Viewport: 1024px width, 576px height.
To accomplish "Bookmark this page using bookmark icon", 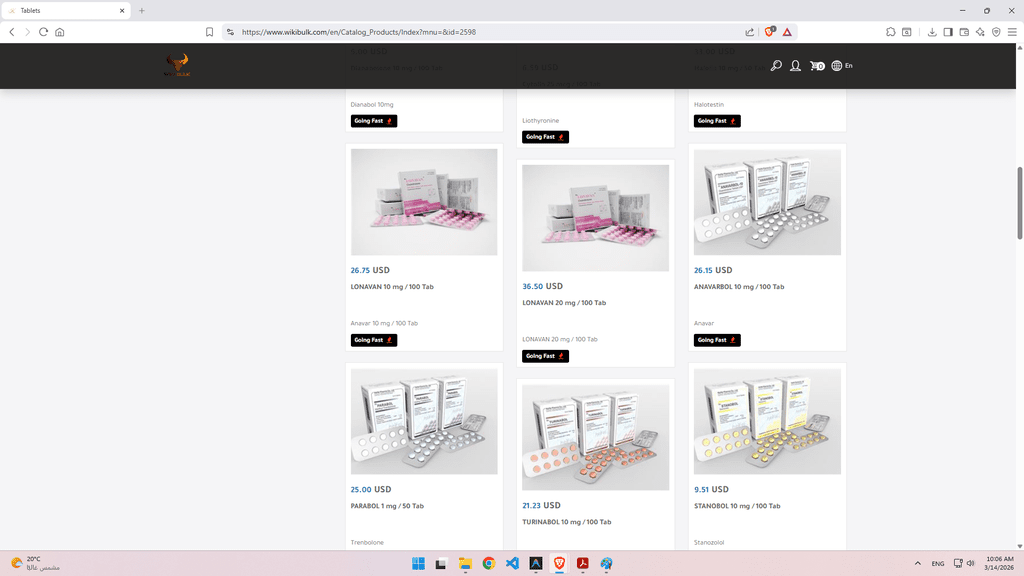I will [209, 32].
